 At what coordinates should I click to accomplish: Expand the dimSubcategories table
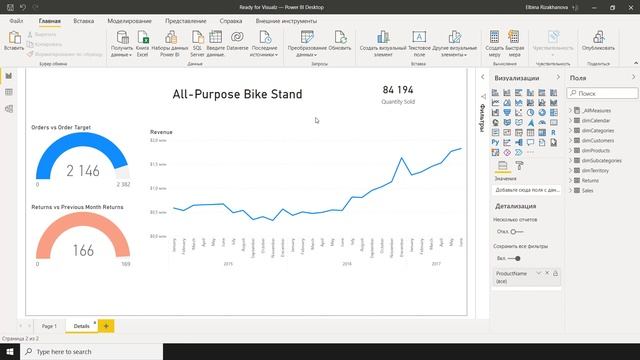tap(571, 160)
